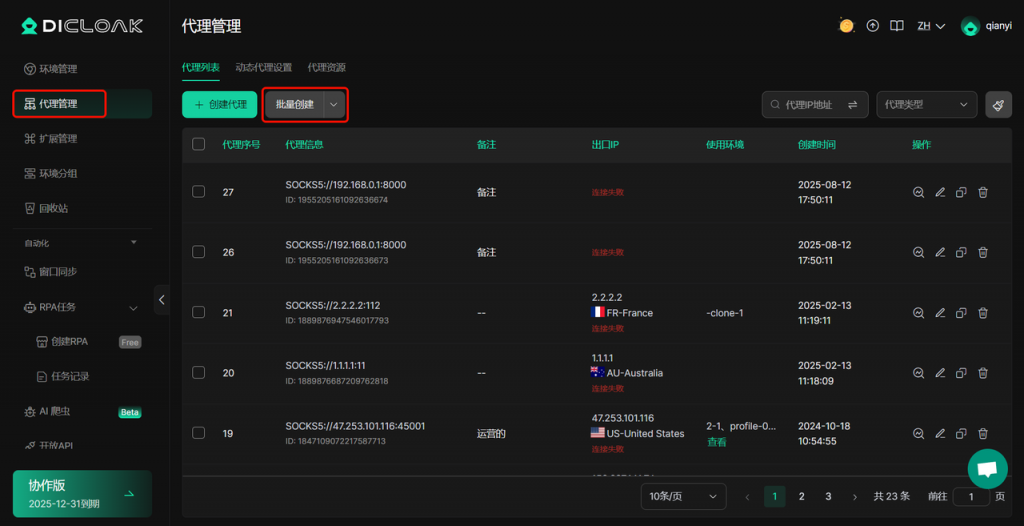
Task: Open the documentation book icon
Action: pyautogui.click(x=897, y=26)
